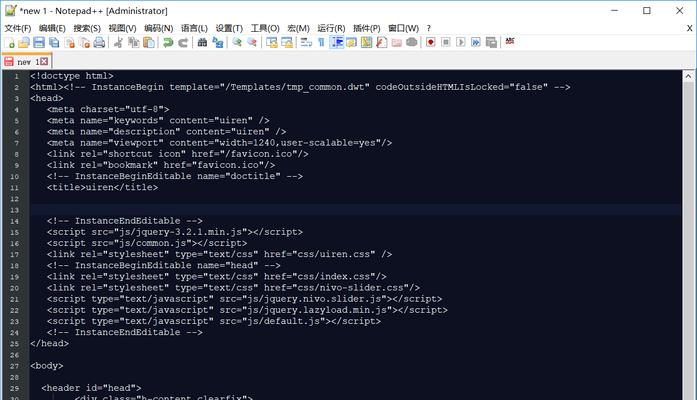The image size is (697, 400).
Task: Open the 语言(L) menu
Action: (194, 28)
